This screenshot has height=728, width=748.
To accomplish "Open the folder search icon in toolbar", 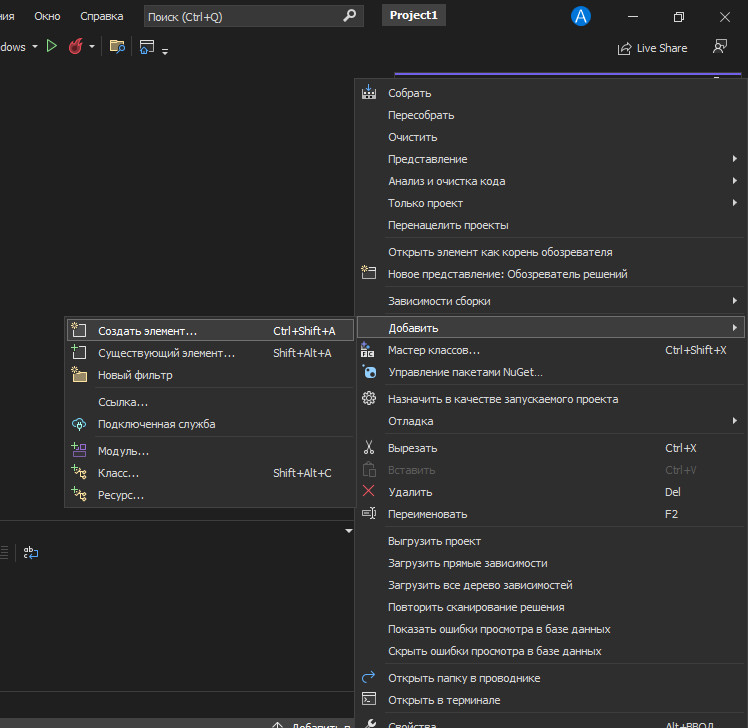I will [117, 46].
